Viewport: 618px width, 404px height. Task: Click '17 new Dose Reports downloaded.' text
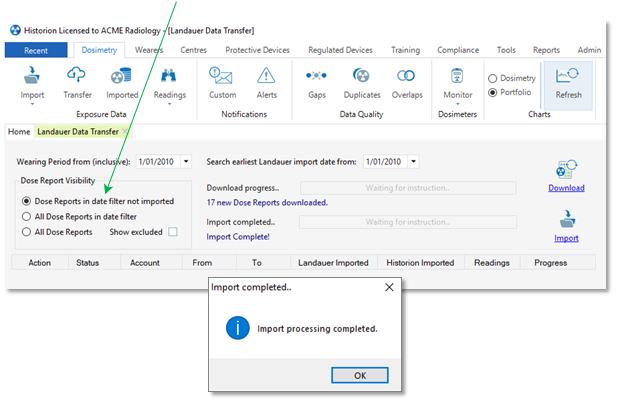pos(267,203)
